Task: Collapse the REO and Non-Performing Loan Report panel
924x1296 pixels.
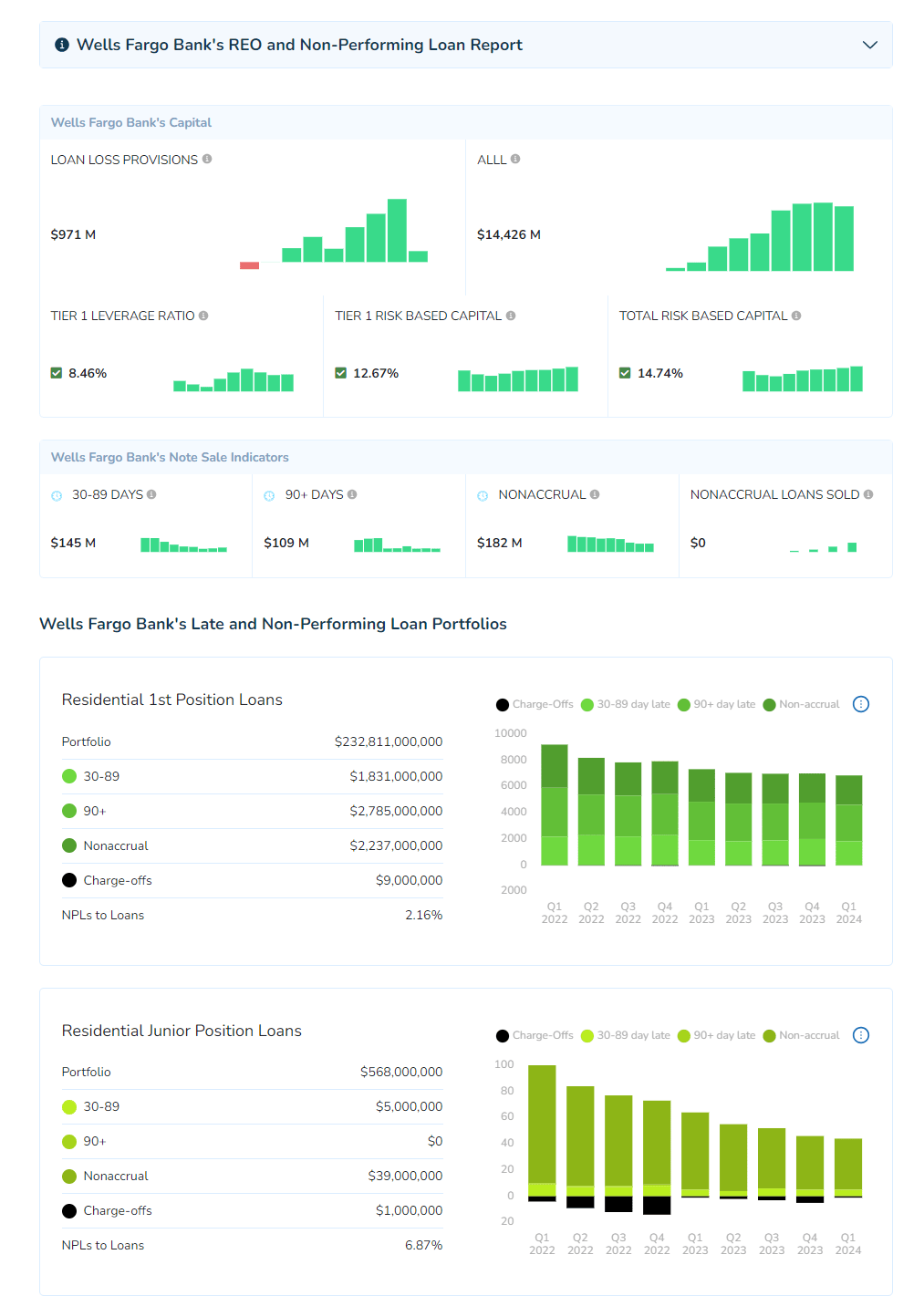Action: pos(870,45)
